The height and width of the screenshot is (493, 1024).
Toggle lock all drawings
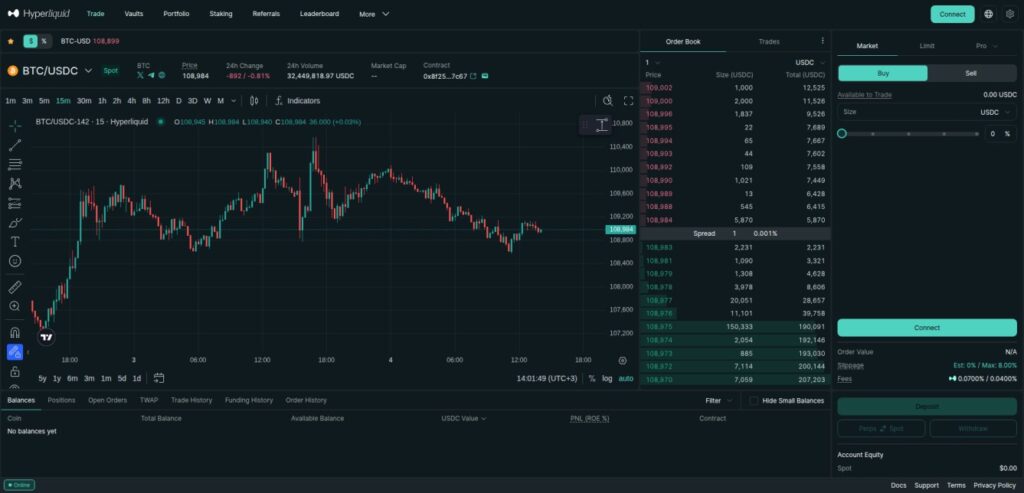coord(15,372)
